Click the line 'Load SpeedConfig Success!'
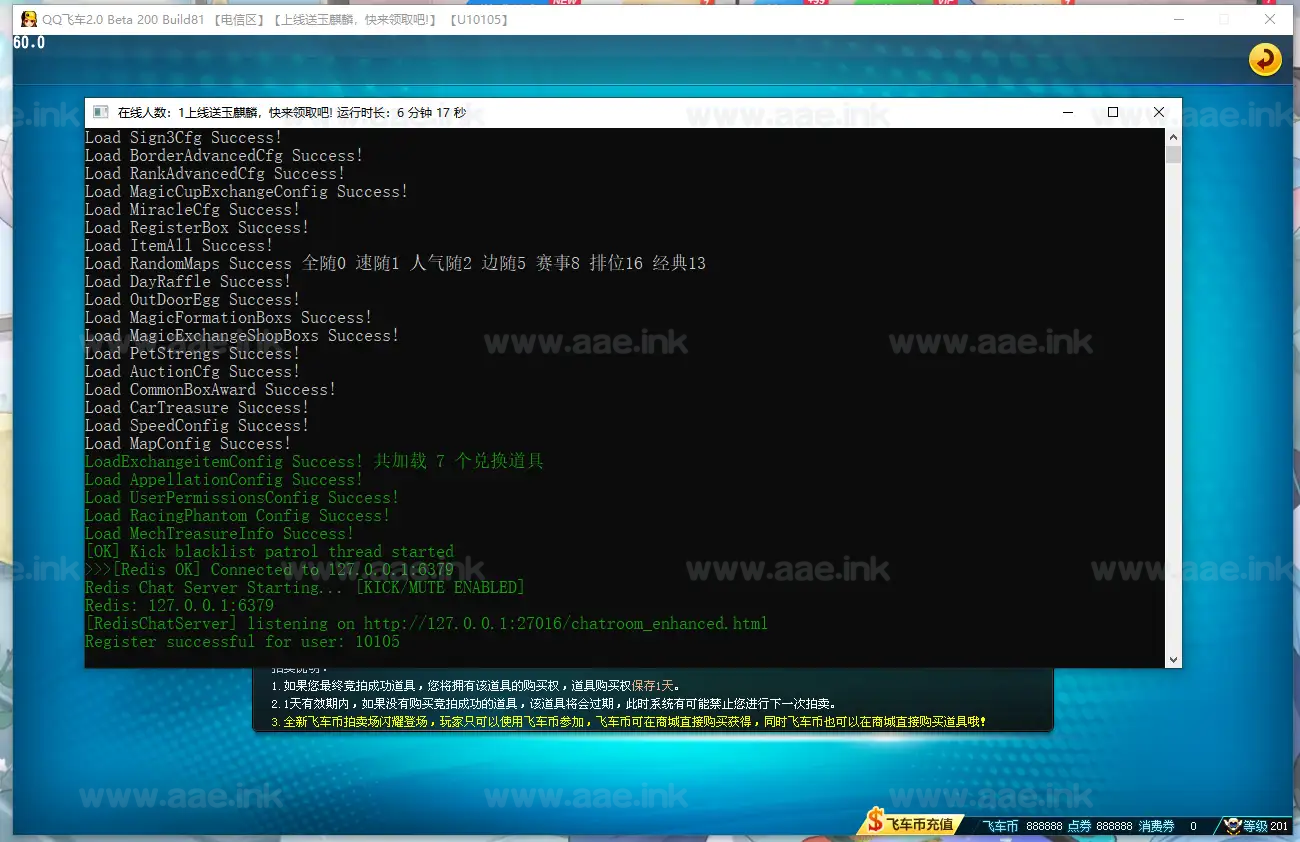 pyautogui.click(x=197, y=426)
